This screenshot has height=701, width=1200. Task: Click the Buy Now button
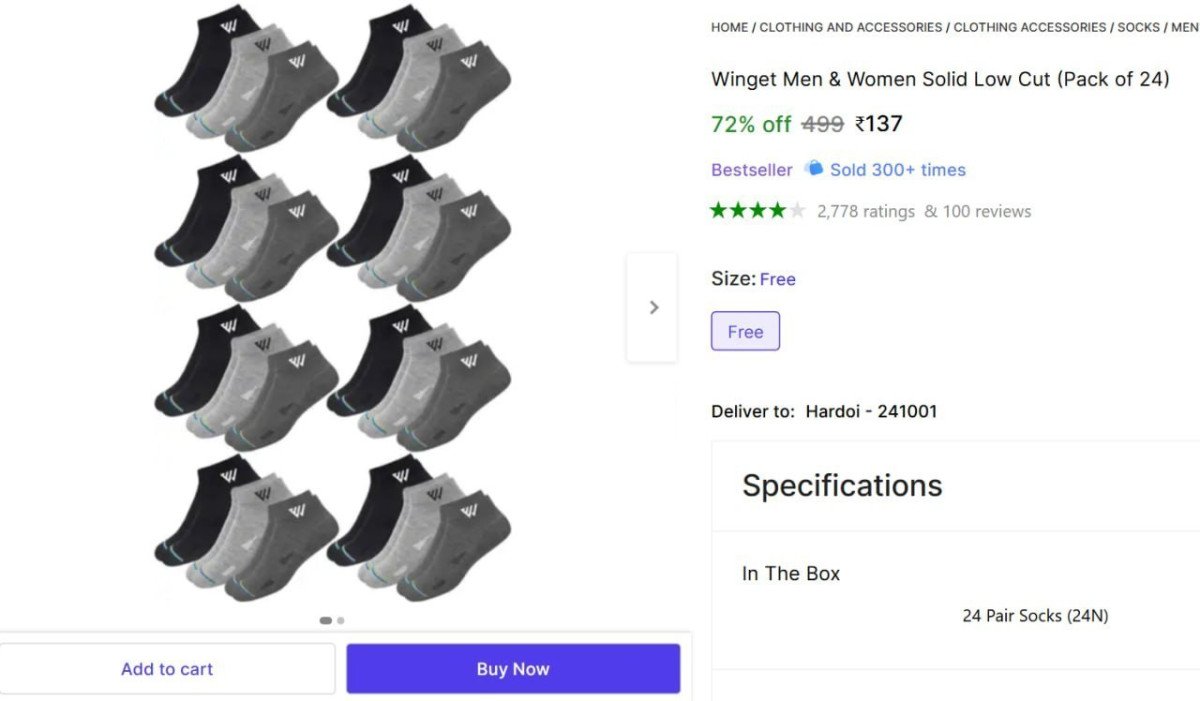(513, 668)
